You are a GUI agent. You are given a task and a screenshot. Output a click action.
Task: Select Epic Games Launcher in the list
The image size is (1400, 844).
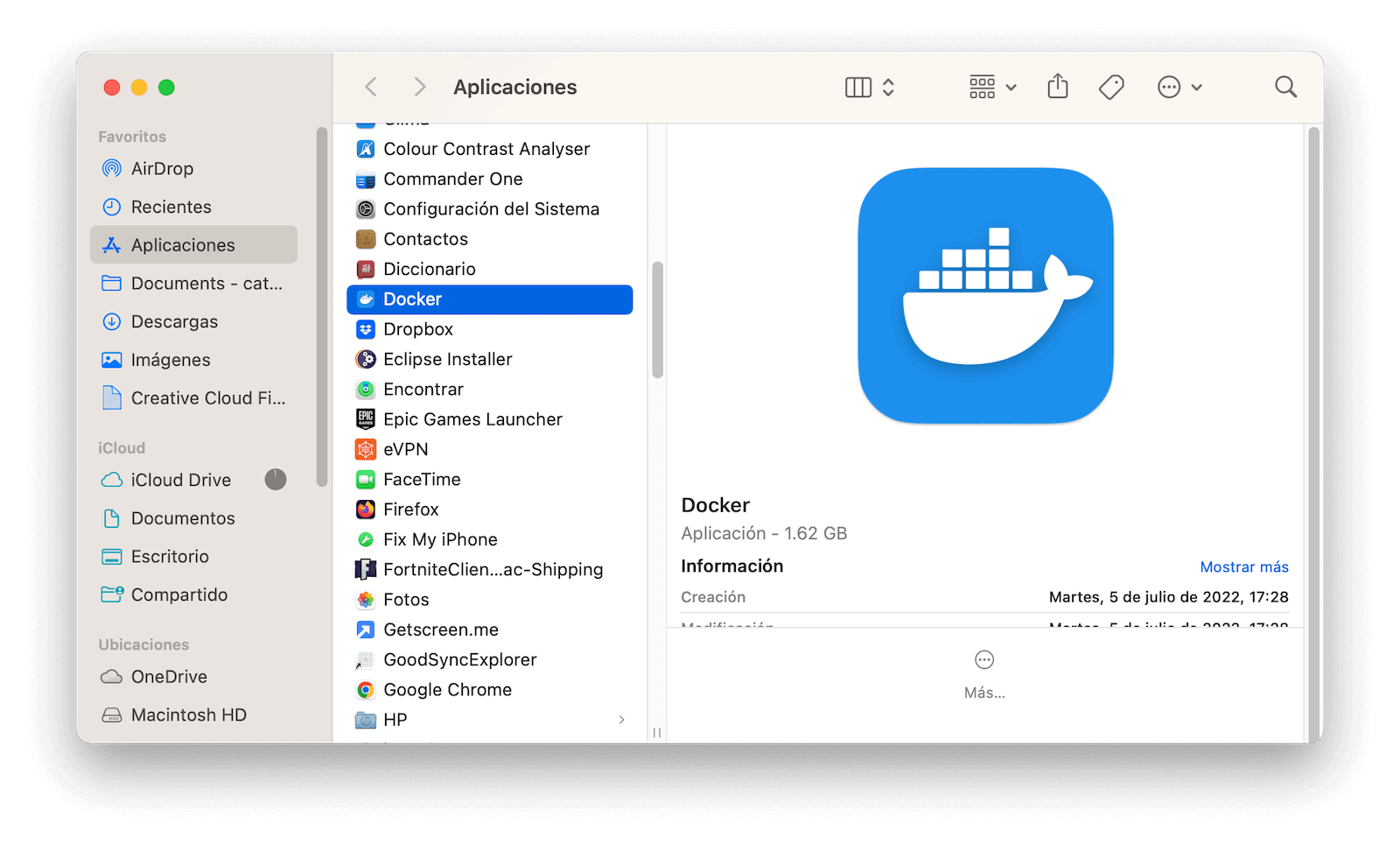click(472, 419)
